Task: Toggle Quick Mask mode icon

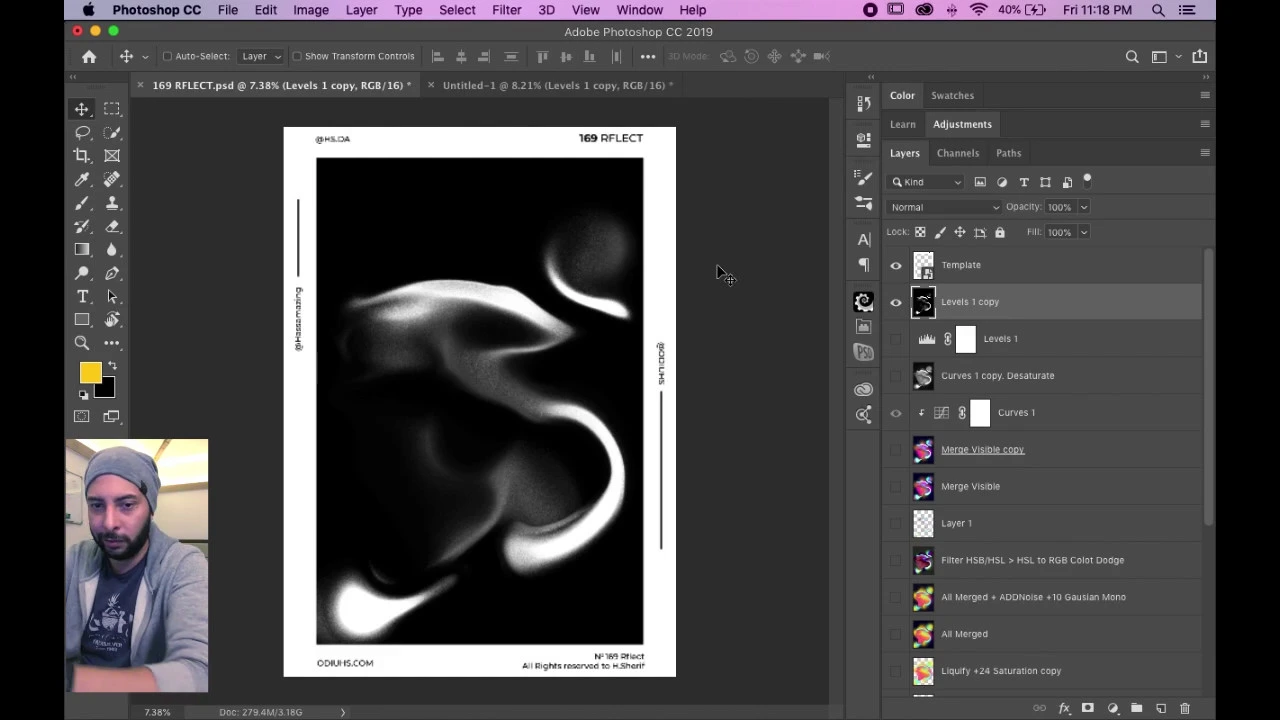Action: pos(82,416)
